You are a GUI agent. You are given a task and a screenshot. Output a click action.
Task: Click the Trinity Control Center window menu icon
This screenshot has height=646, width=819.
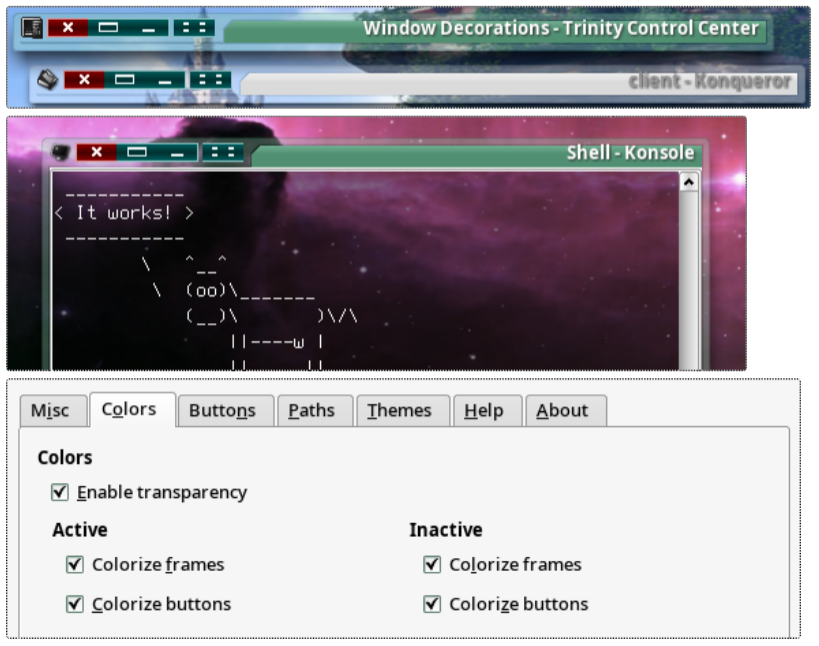[32, 28]
